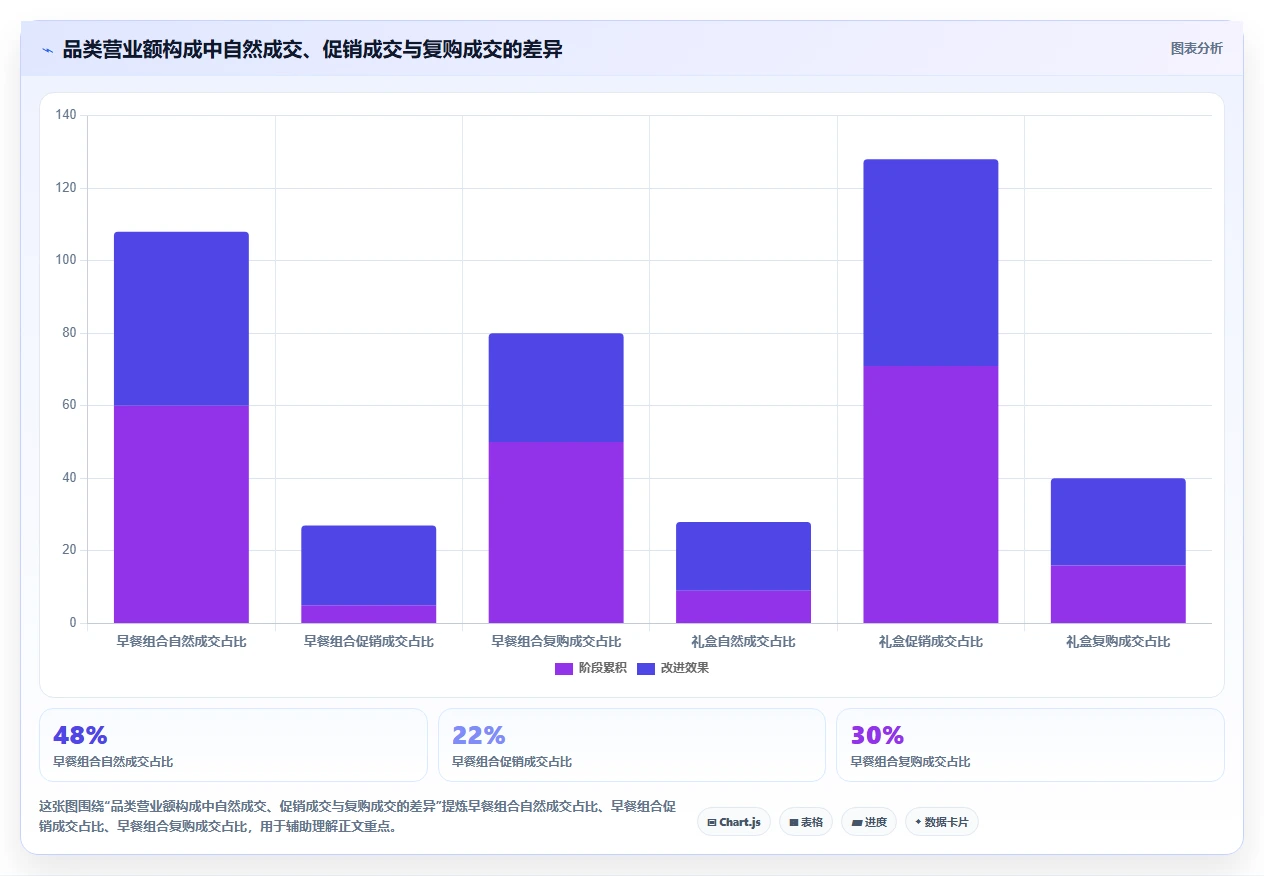Click caption 早餐组合促销成交占比 under 22%
Screen dimensions: 1264x876
[x=512, y=762]
